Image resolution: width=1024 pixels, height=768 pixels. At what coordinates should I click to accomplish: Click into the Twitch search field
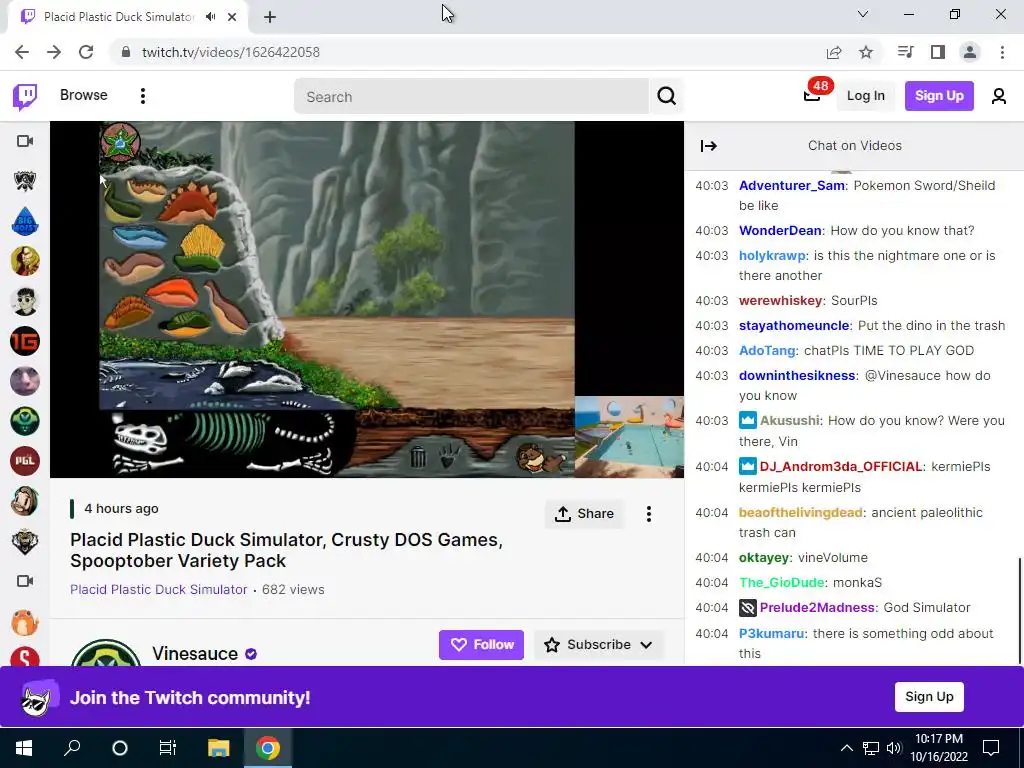472,97
